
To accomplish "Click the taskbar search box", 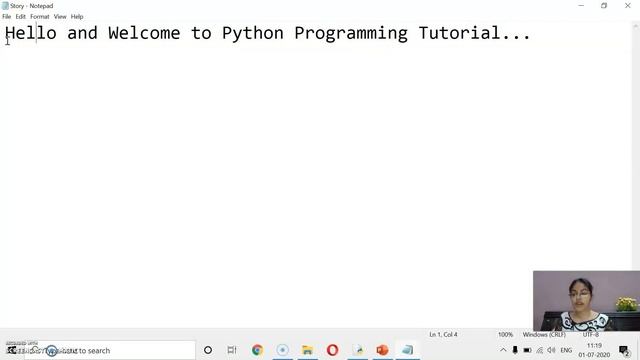I will (109, 350).
